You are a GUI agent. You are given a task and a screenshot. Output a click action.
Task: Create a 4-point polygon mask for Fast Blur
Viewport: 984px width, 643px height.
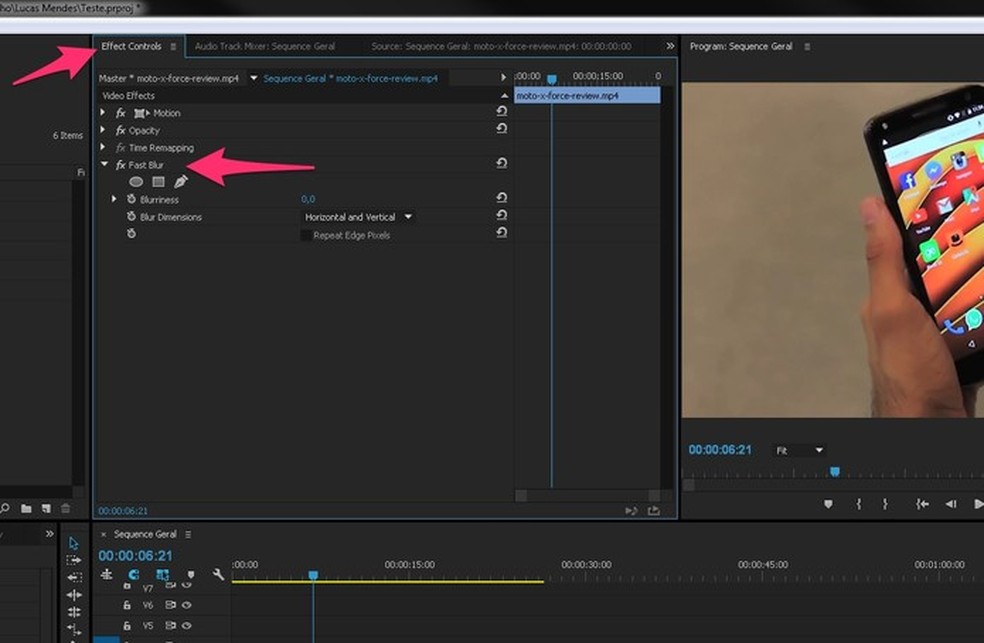click(158, 182)
